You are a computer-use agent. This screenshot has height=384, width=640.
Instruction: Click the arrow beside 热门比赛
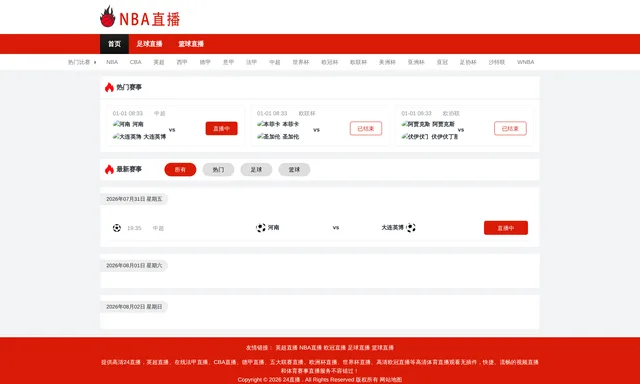pos(95,62)
